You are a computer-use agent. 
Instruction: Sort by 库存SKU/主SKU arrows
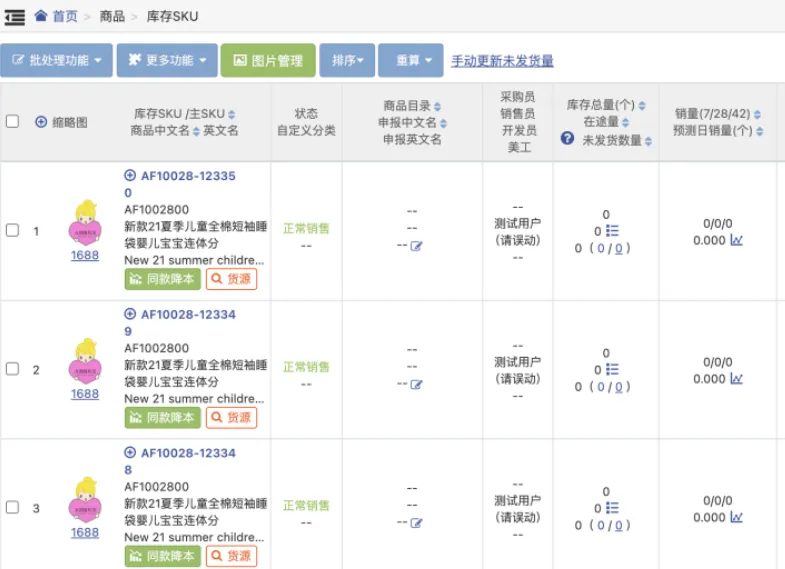[231, 115]
